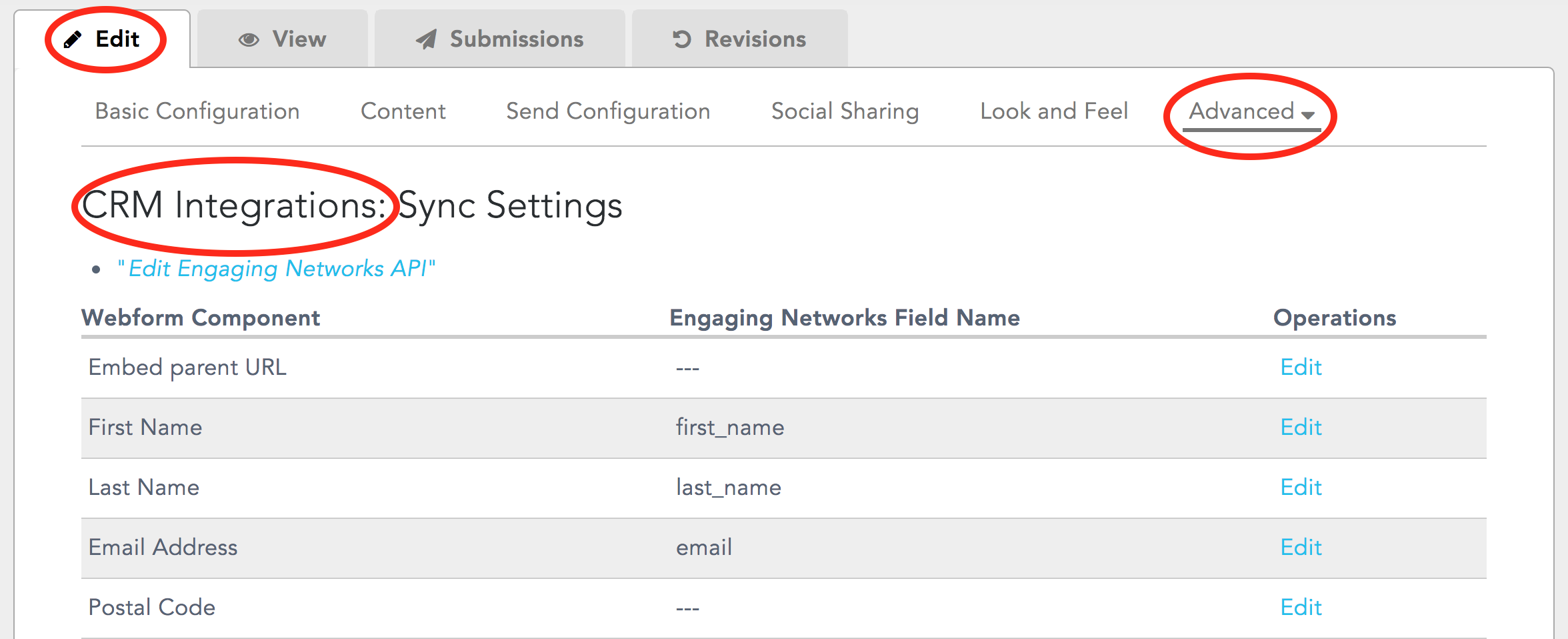Open the Content sub-tab
This screenshot has width=1568, height=639.
point(403,111)
